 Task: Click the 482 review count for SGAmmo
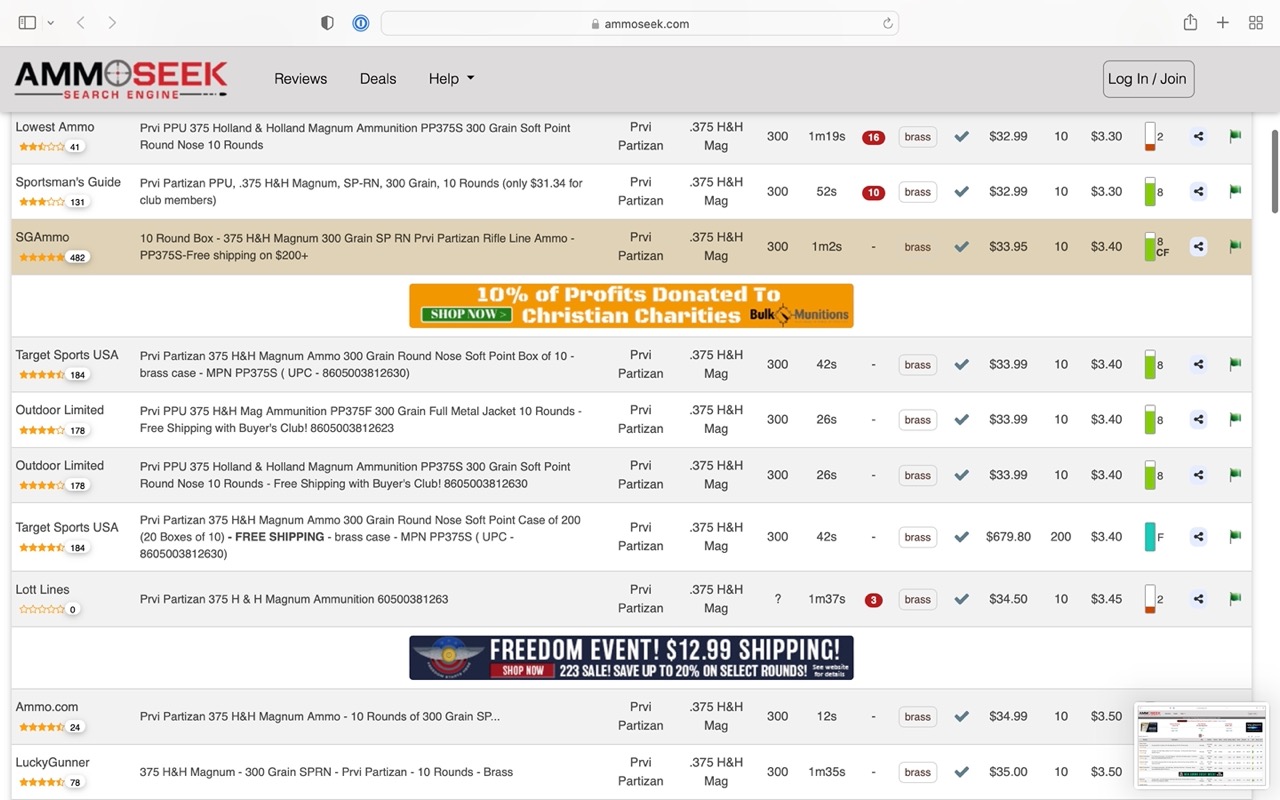tap(77, 257)
